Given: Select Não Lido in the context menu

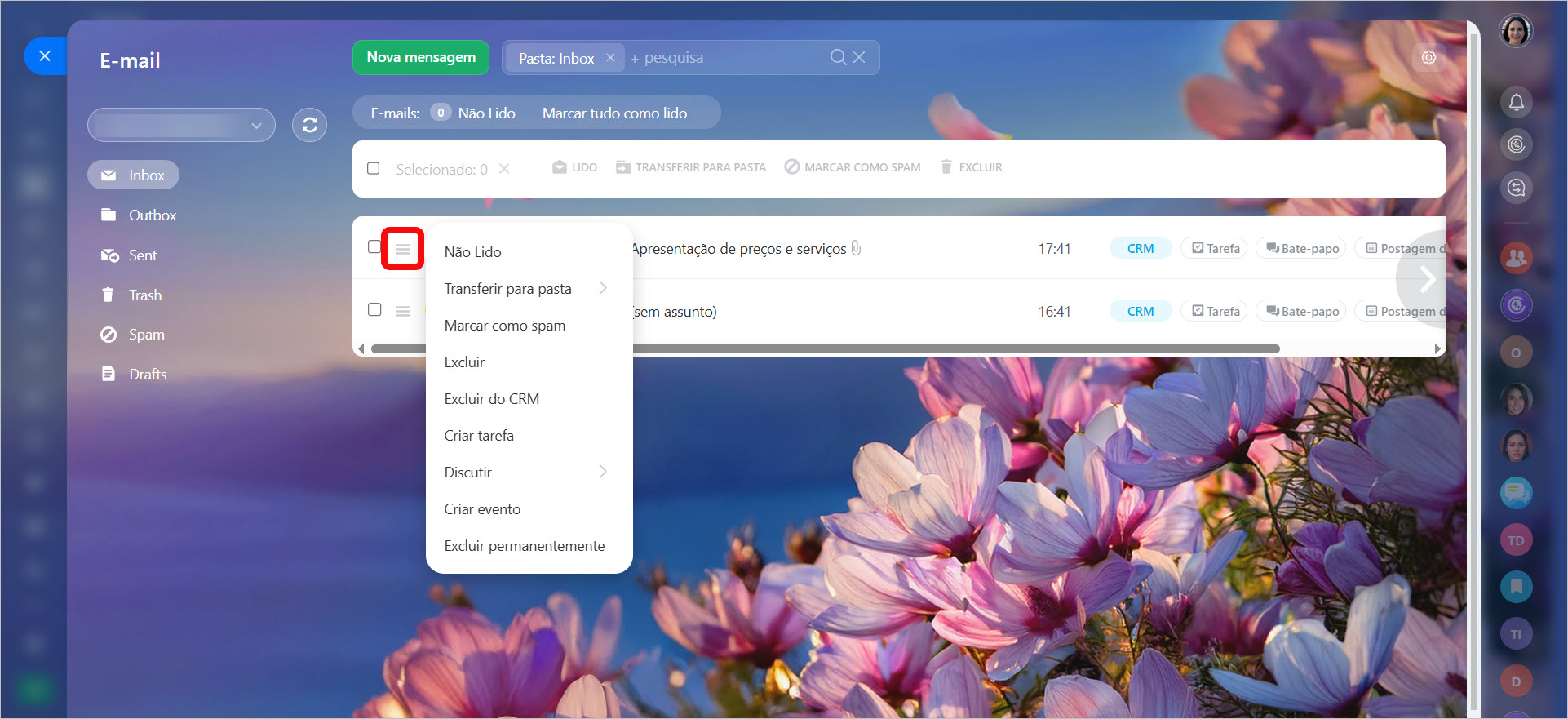Looking at the screenshot, I should 529,251.
